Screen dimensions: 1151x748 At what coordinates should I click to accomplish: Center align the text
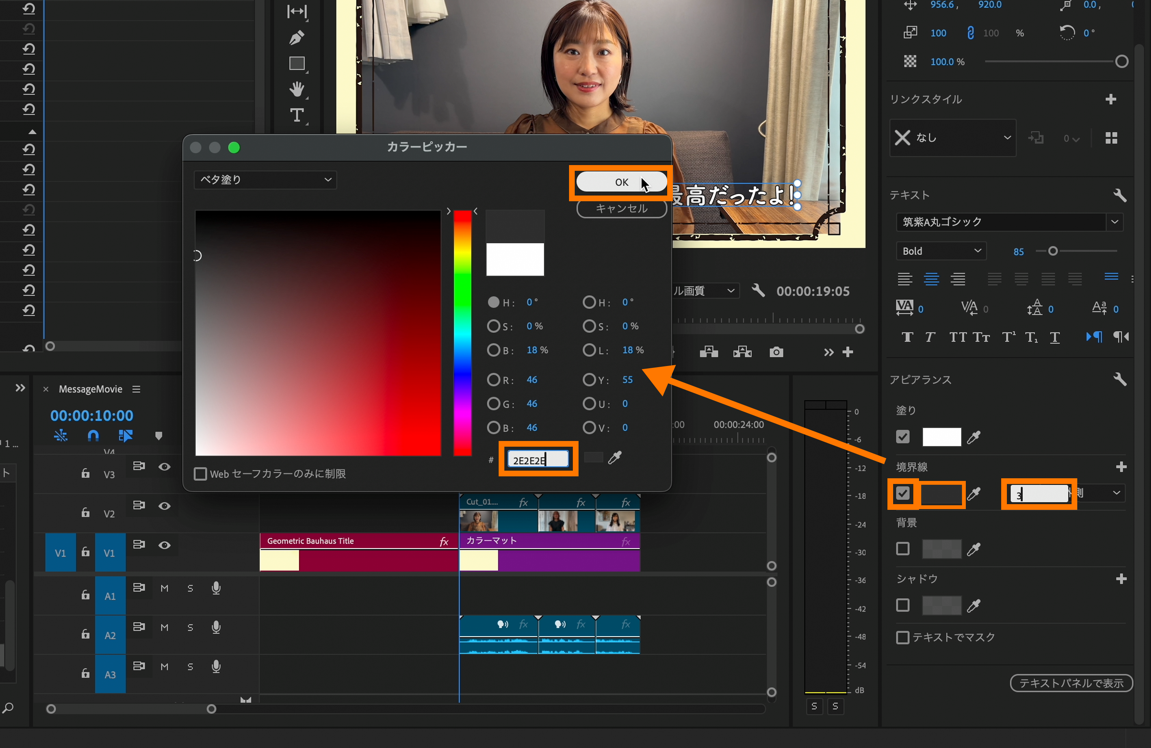click(x=931, y=279)
